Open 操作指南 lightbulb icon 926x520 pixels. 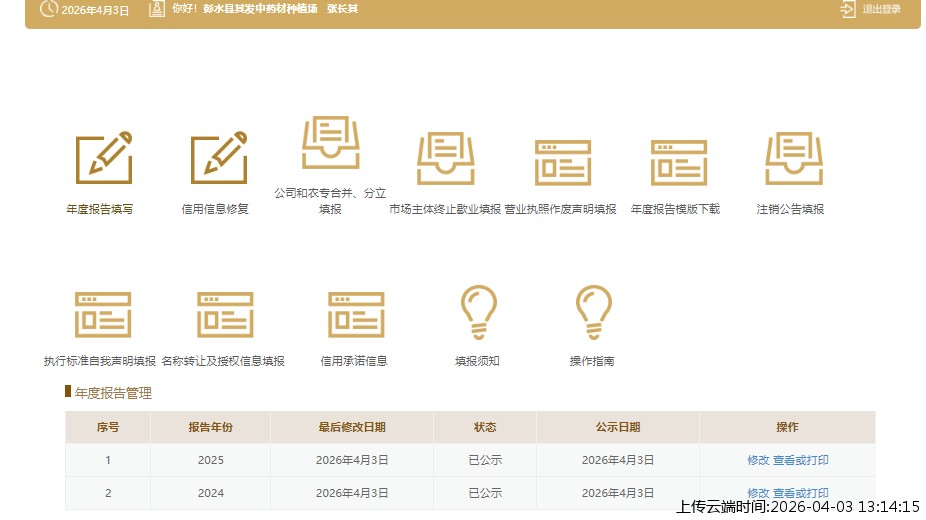click(x=593, y=312)
